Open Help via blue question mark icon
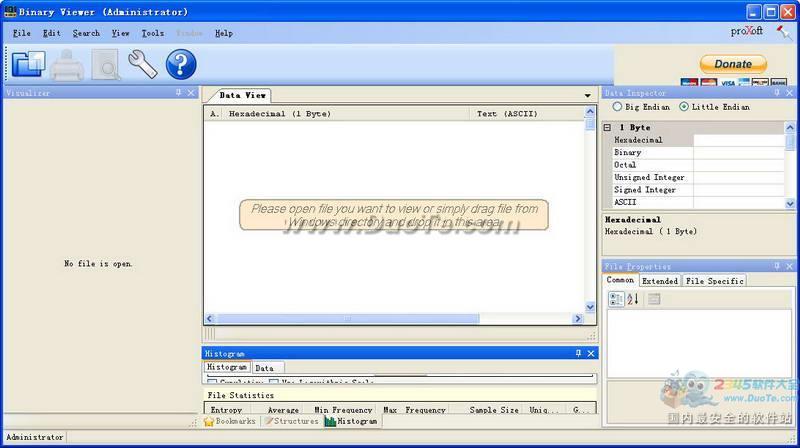The image size is (800, 448). click(x=181, y=64)
